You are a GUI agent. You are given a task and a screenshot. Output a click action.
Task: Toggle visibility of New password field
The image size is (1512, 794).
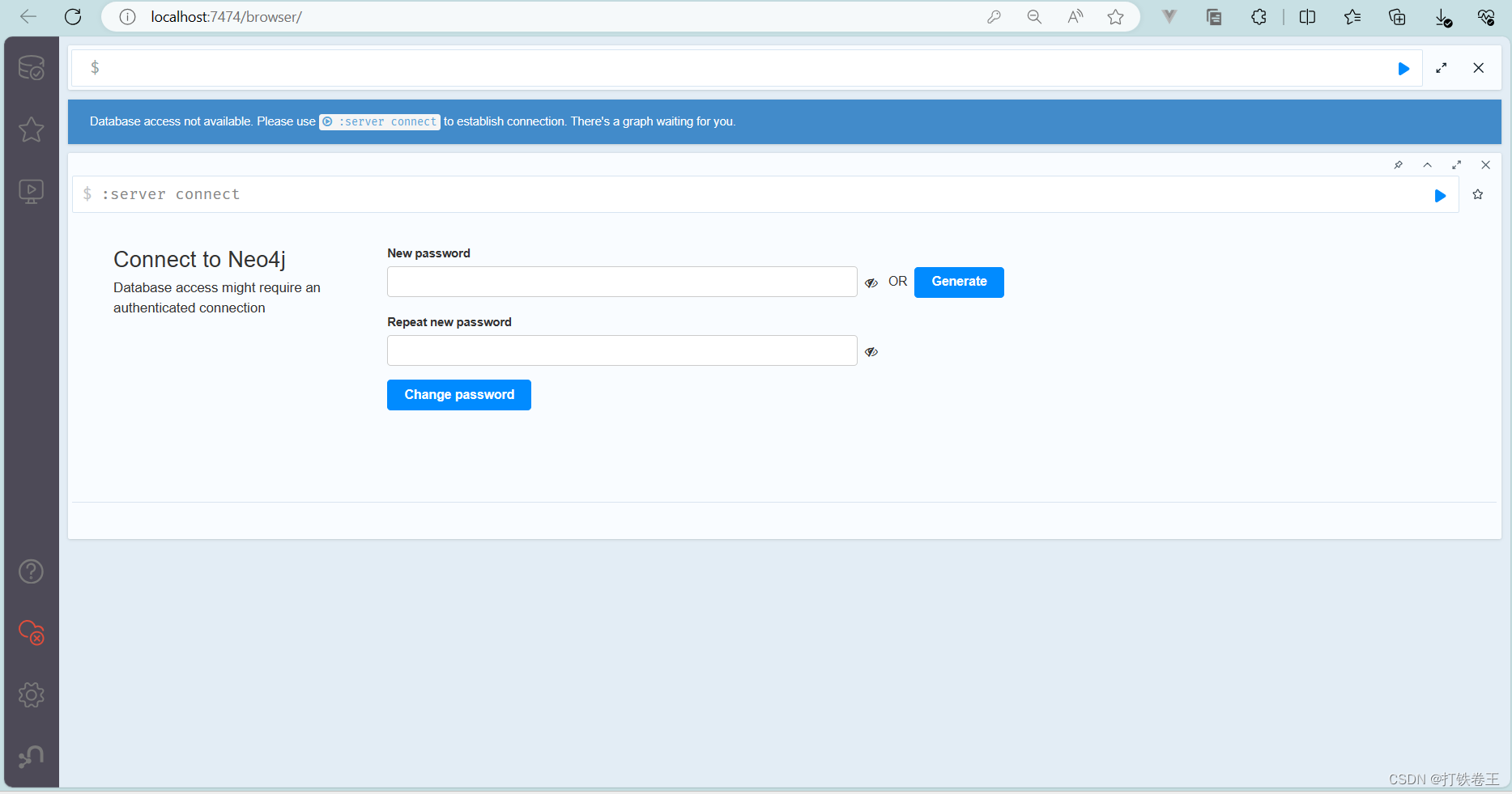[871, 282]
